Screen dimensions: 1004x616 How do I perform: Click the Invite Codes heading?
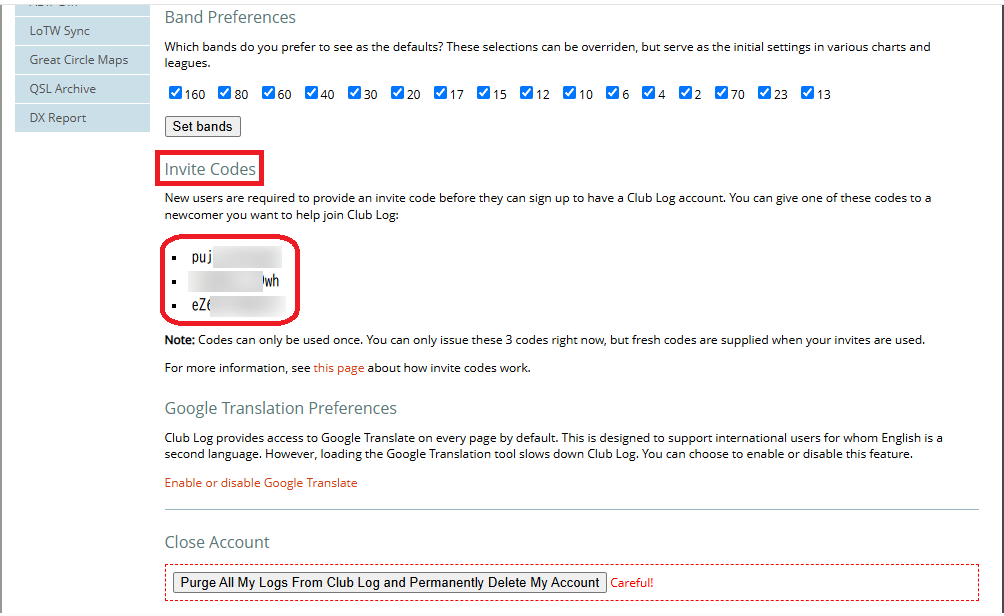point(210,169)
